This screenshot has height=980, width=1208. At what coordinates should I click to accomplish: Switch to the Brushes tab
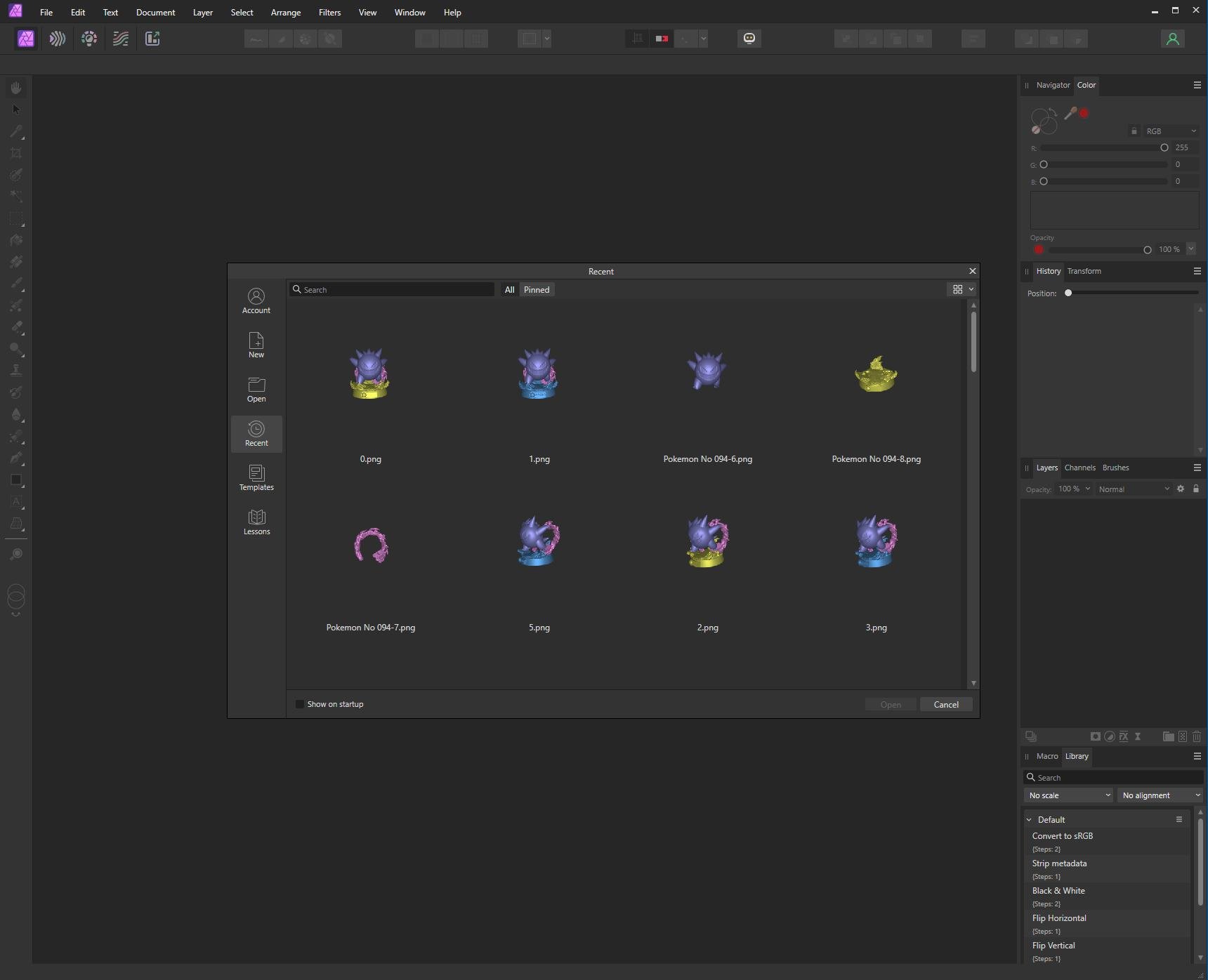(x=1115, y=468)
